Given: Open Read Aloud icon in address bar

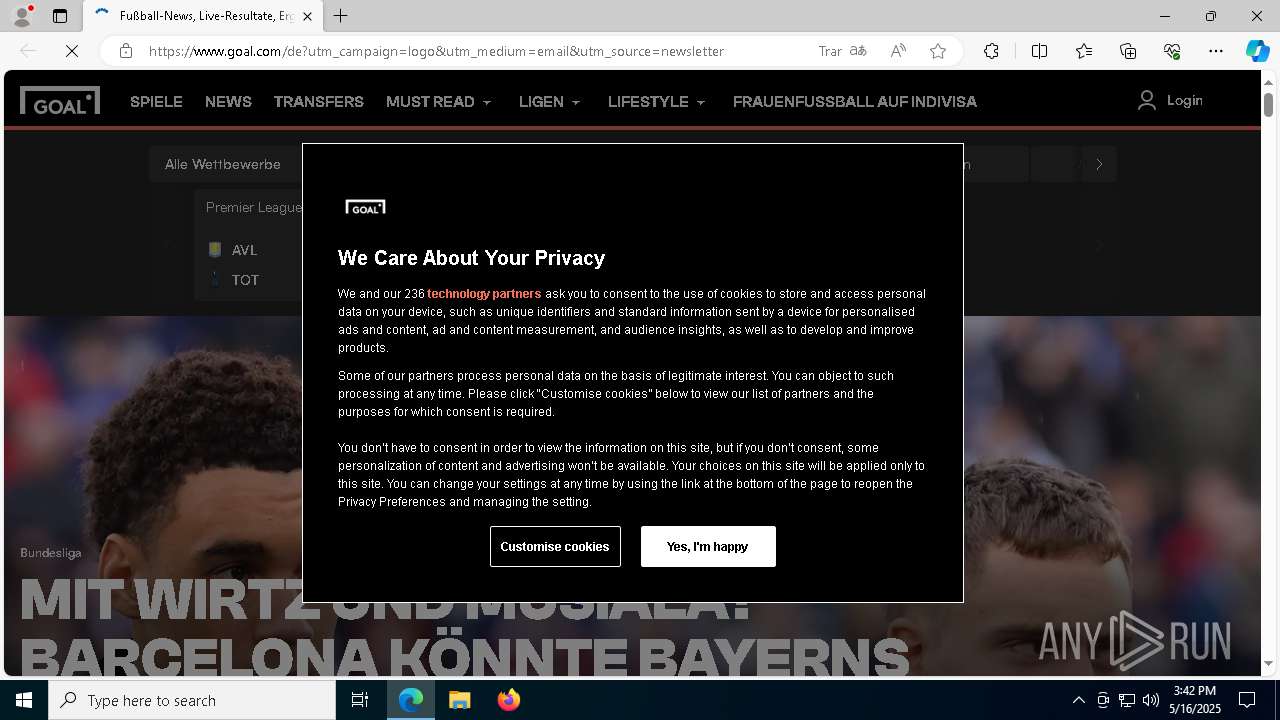Looking at the screenshot, I should [898, 51].
